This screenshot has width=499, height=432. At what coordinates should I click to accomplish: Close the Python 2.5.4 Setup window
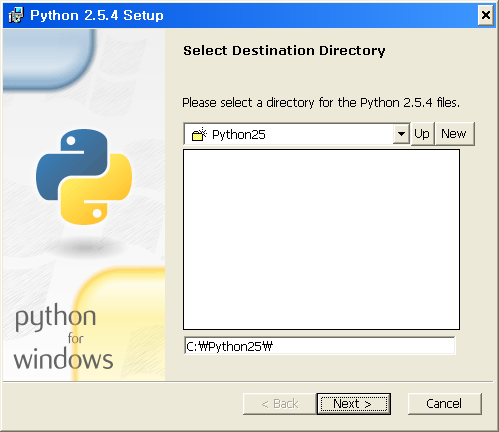click(486, 15)
